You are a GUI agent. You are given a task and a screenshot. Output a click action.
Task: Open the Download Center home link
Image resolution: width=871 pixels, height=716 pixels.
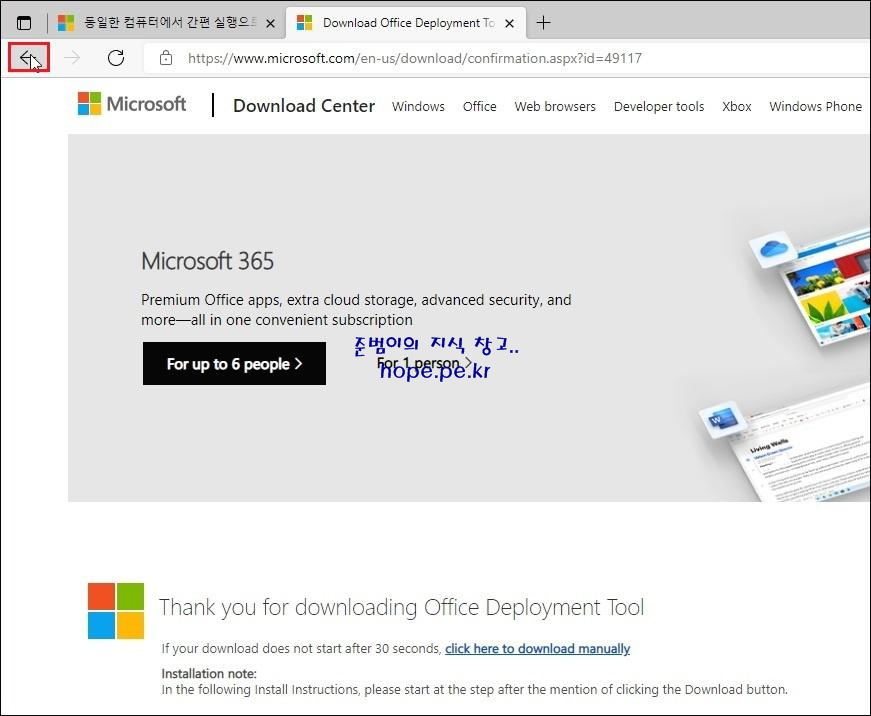[304, 106]
